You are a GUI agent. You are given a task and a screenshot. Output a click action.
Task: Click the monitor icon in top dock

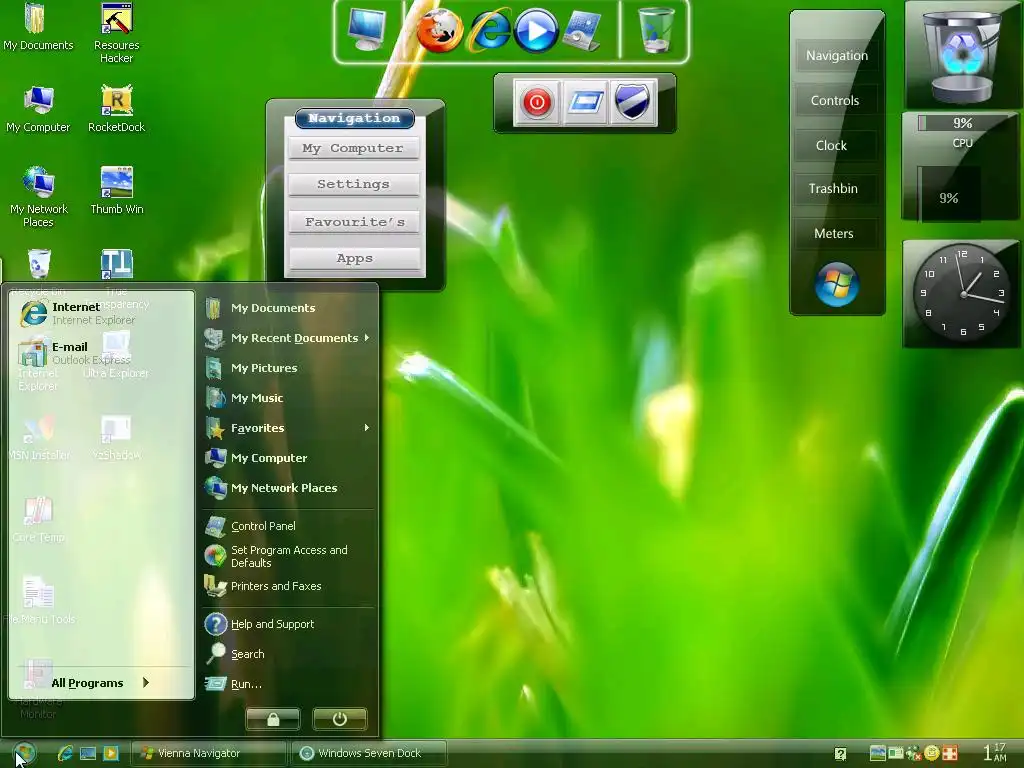(366, 30)
